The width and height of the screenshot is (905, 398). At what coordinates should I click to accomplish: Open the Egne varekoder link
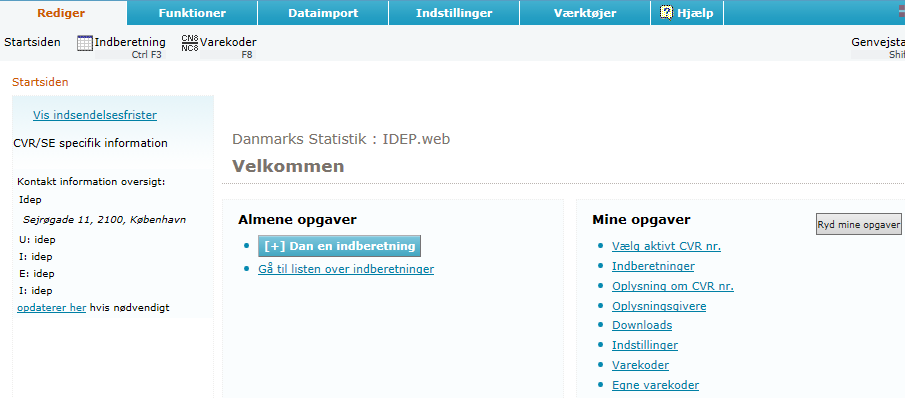(x=655, y=385)
